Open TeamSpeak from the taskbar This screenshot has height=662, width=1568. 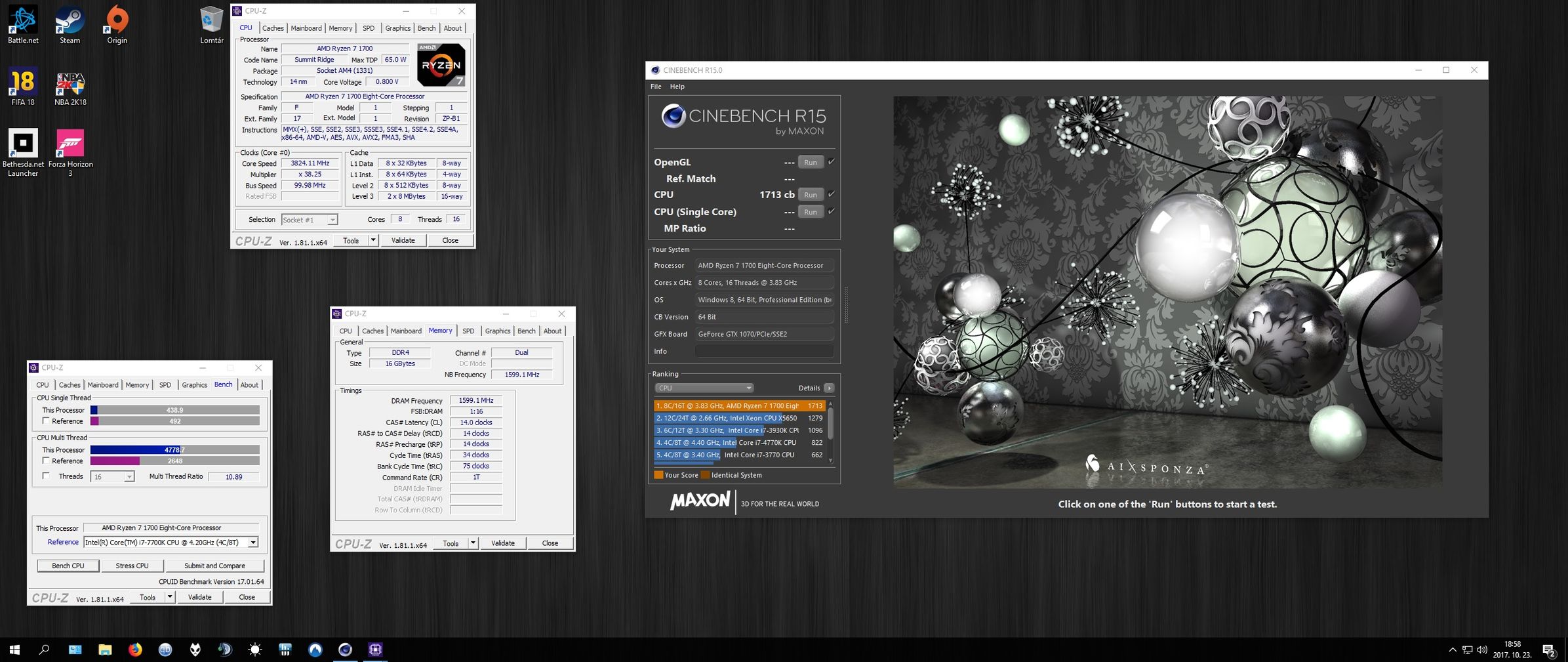(225, 650)
